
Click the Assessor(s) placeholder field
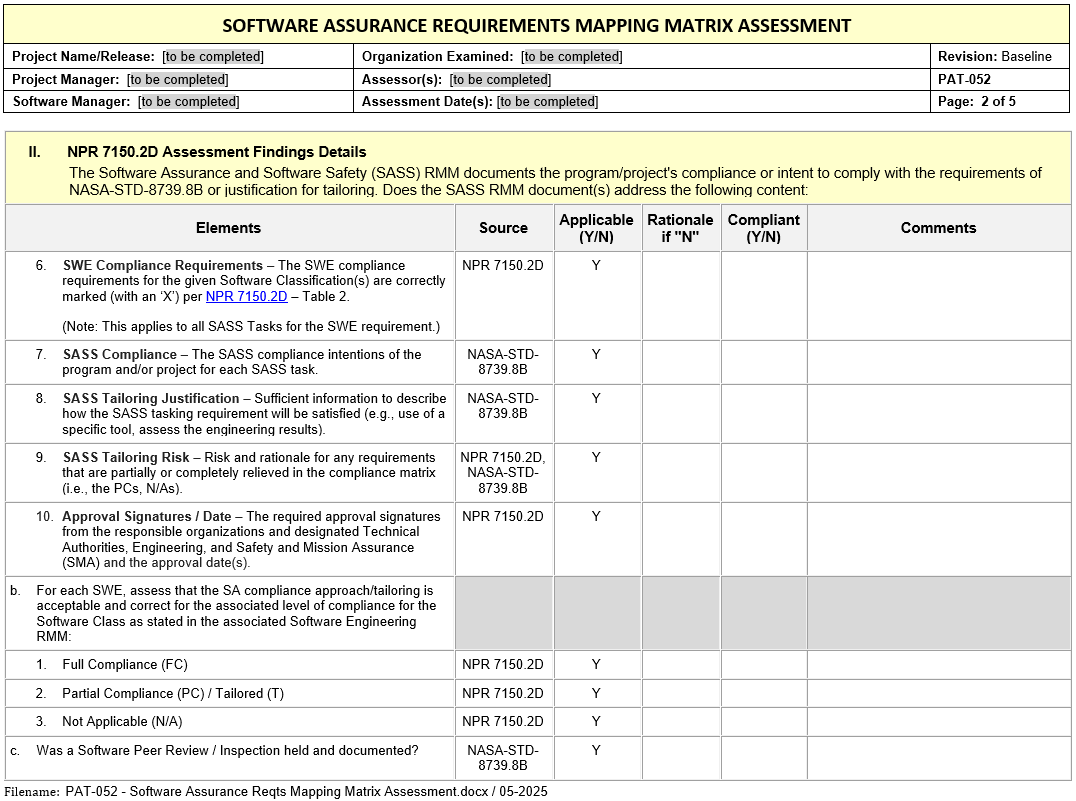click(x=500, y=80)
